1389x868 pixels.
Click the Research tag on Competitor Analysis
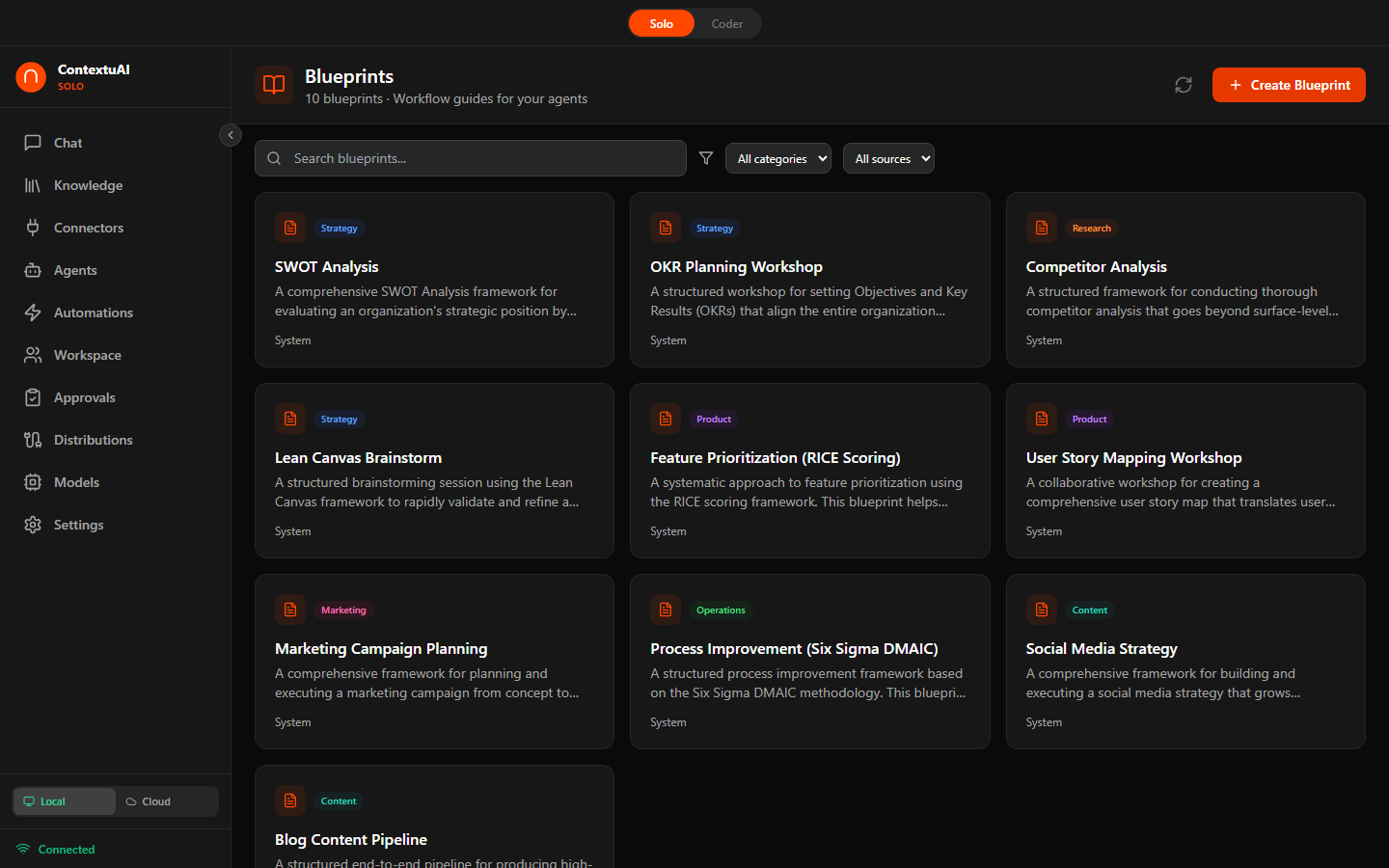[x=1092, y=229]
